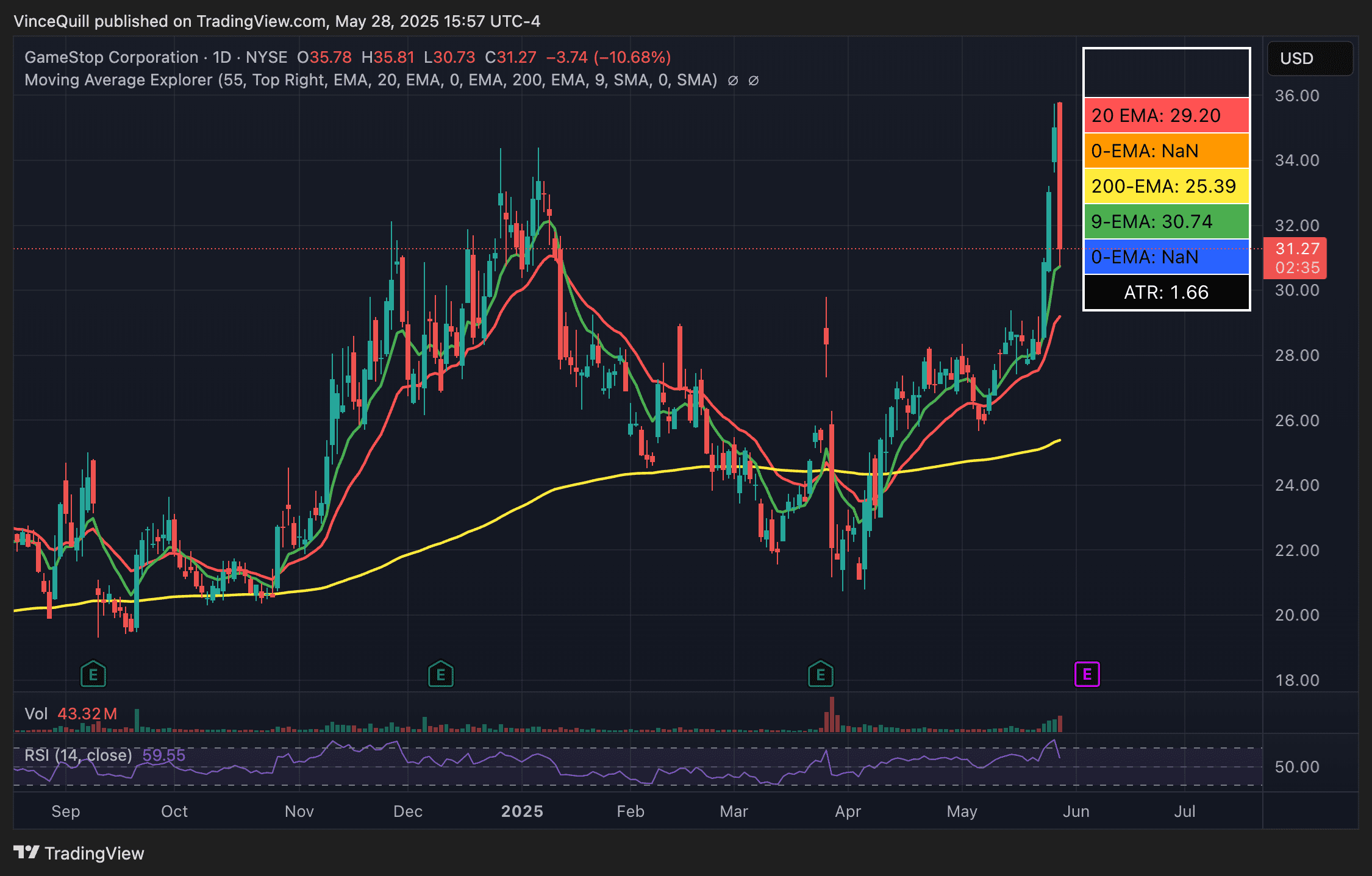
Task: Click the Vol 43.32M volume legend
Action: [70, 714]
